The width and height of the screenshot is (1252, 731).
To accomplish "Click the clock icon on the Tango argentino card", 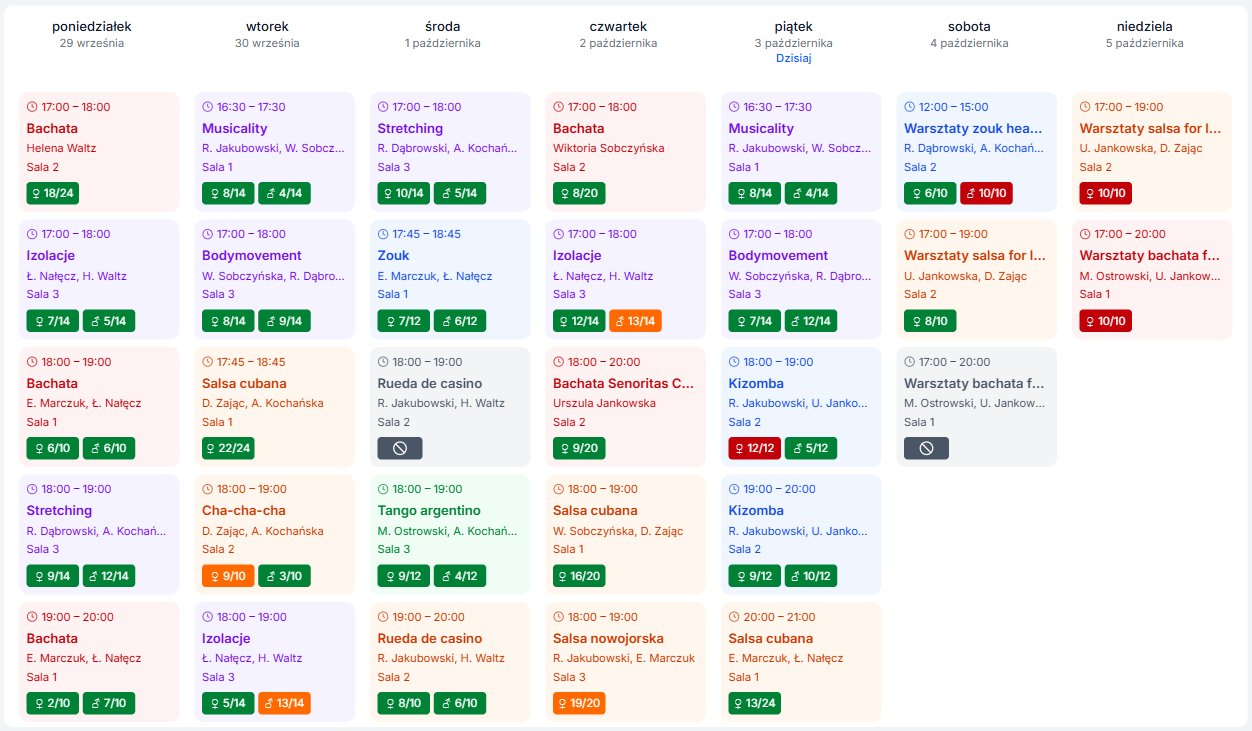I will click(x=383, y=490).
